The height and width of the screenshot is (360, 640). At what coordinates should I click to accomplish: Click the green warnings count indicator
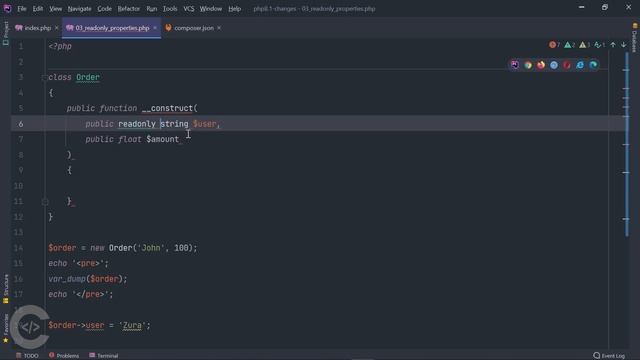click(569, 45)
